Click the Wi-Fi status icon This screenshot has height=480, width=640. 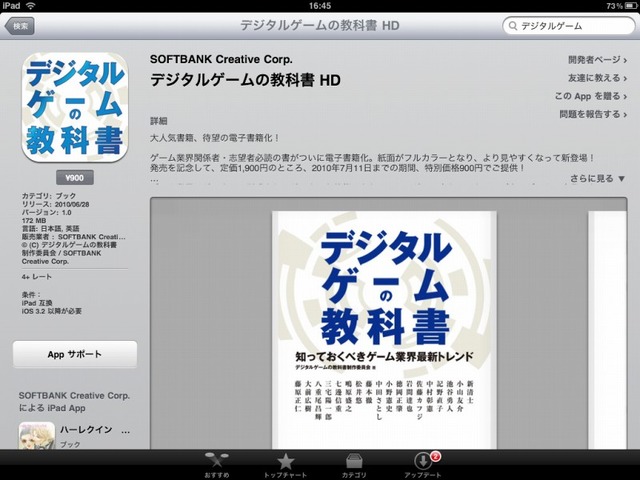click(31, 6)
